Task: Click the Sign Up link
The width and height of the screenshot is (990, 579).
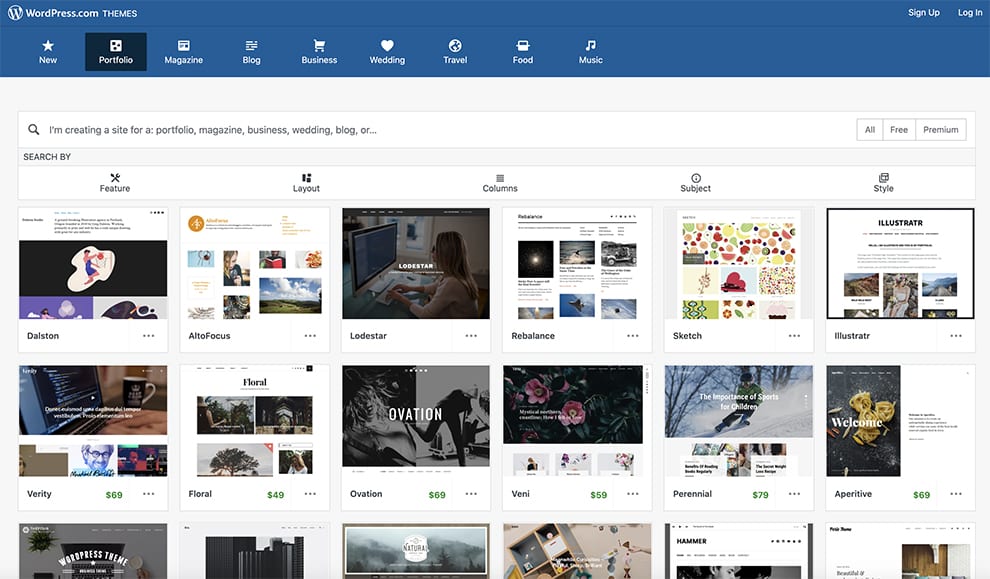Action: coord(924,12)
